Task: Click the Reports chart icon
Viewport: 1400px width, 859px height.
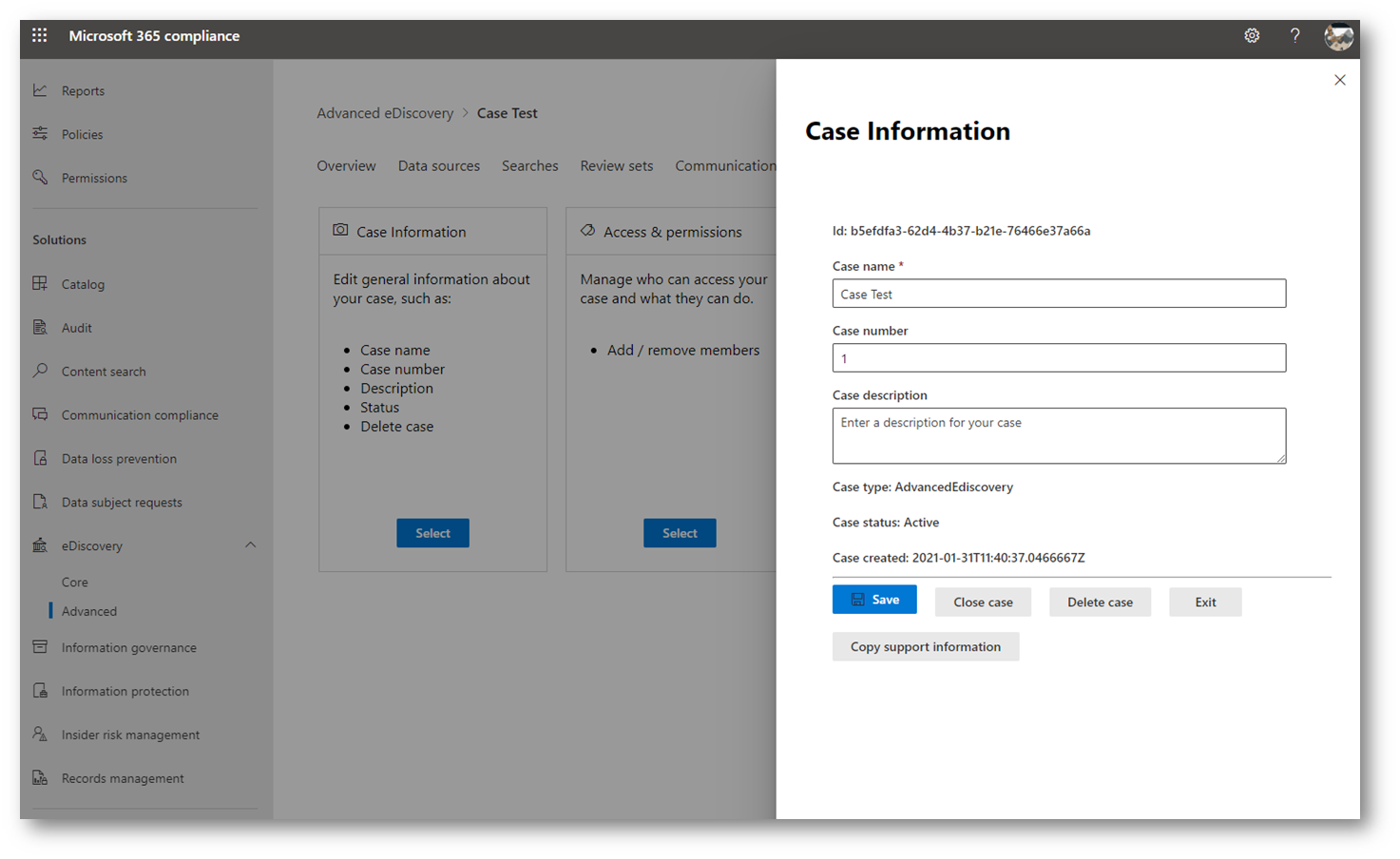Action: 40,90
